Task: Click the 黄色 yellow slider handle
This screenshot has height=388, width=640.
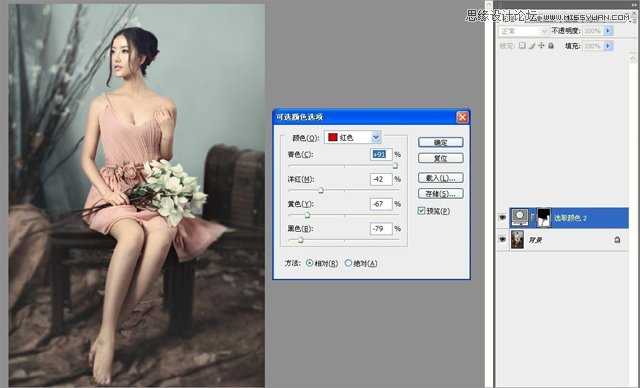Action: (307, 215)
